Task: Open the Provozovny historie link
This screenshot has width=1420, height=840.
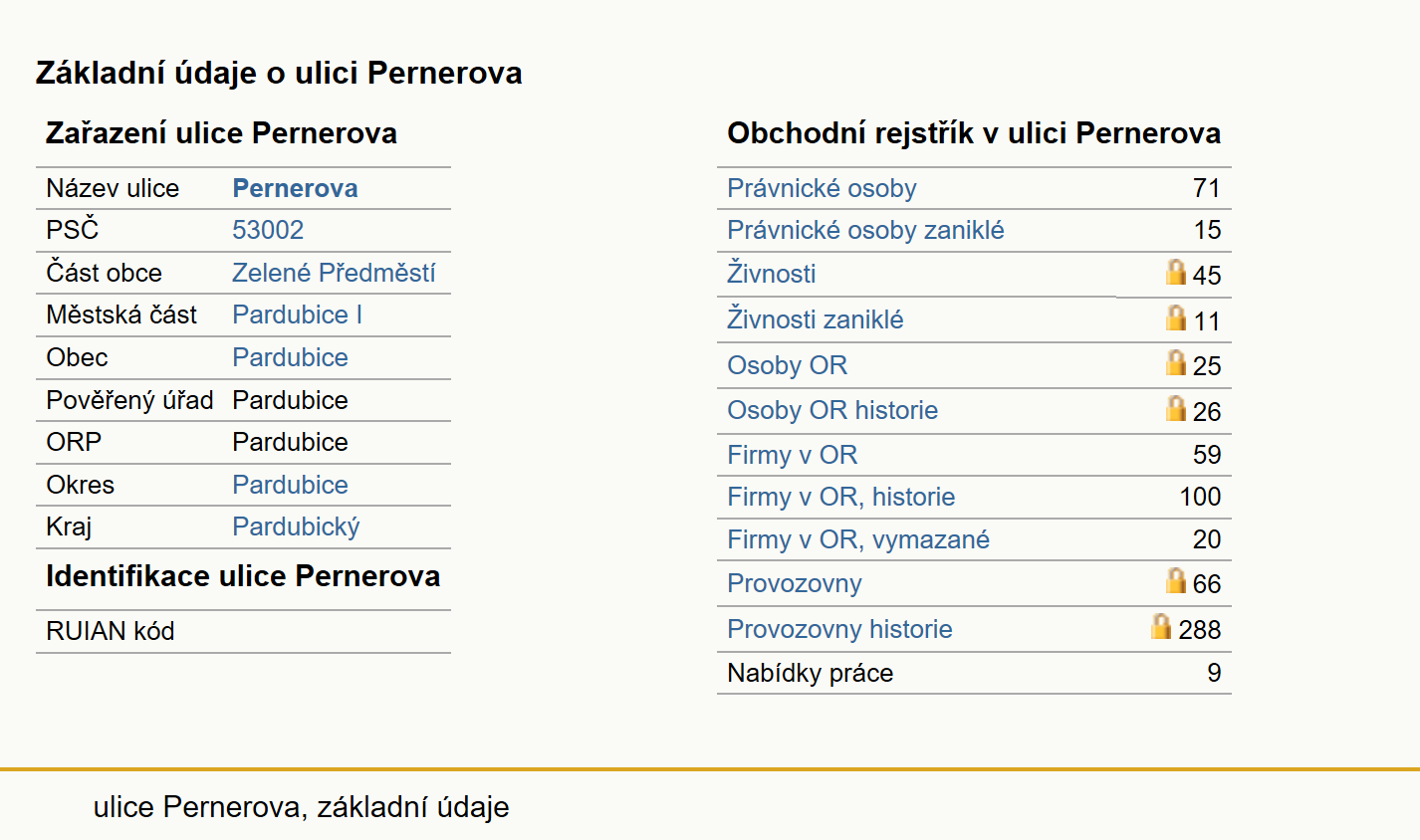Action: 839,629
